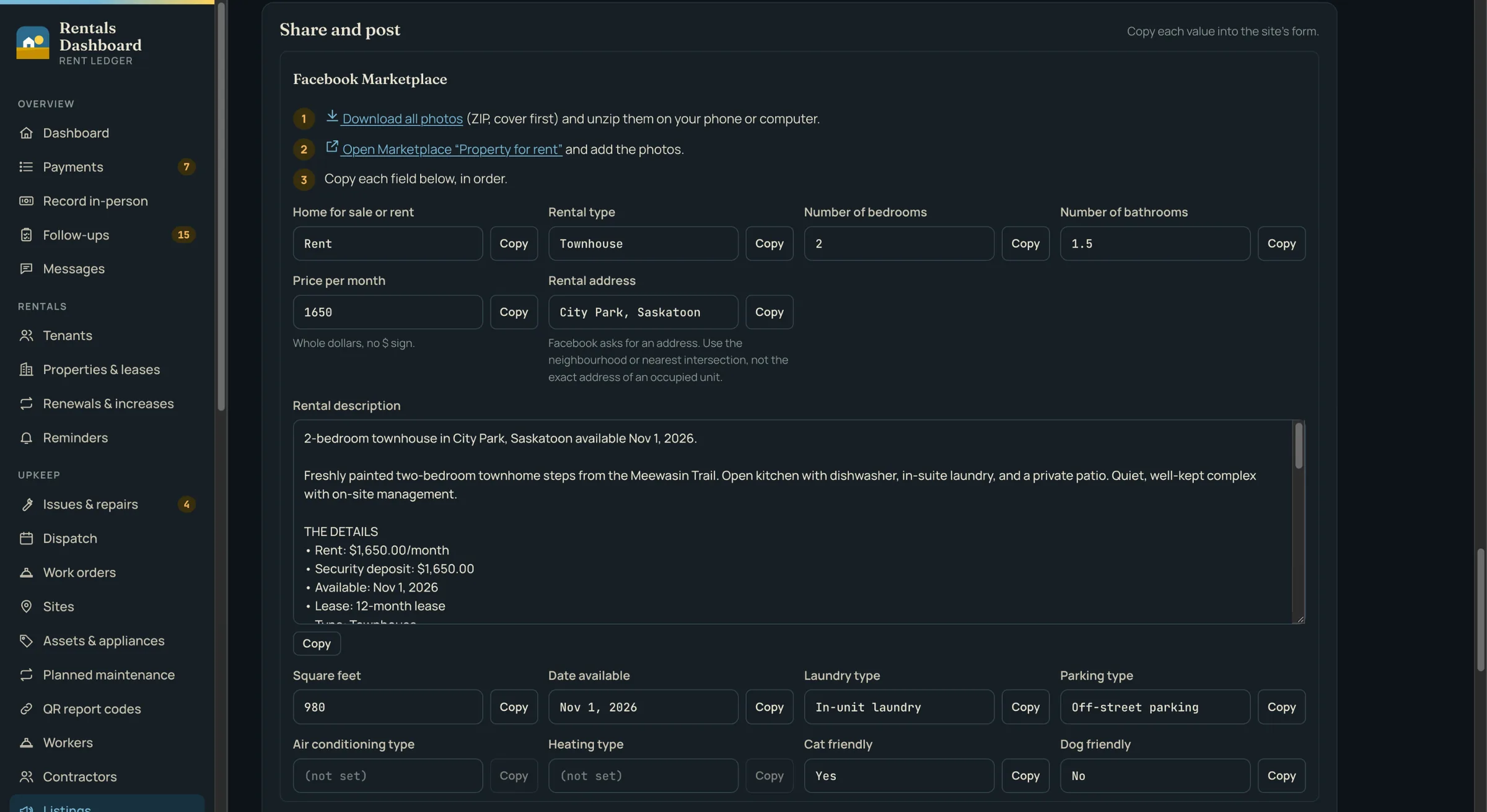The image size is (1487, 812).
Task: Click the Dispatch calendar icon
Action: click(x=26, y=539)
